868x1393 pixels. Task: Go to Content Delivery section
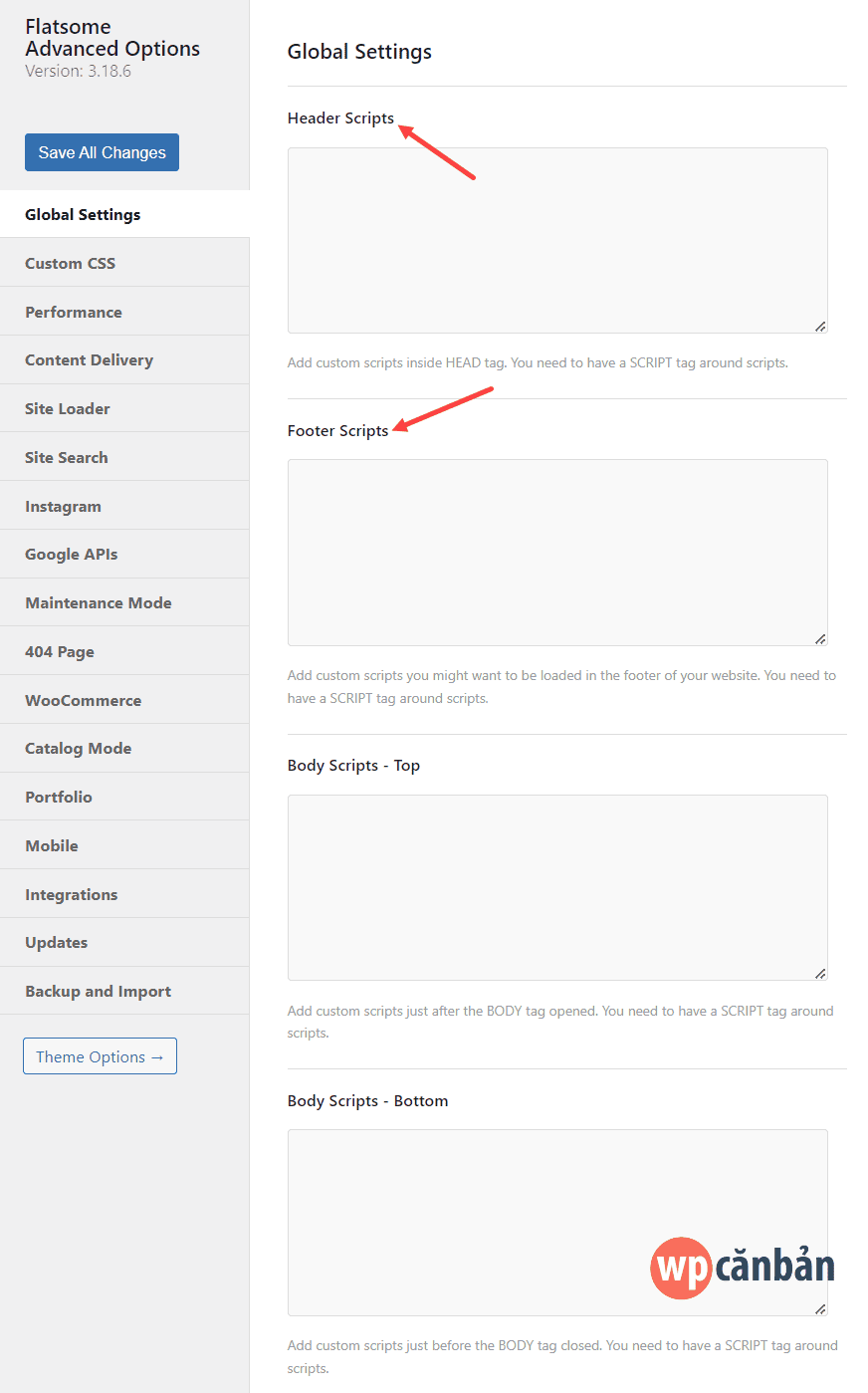(x=89, y=359)
